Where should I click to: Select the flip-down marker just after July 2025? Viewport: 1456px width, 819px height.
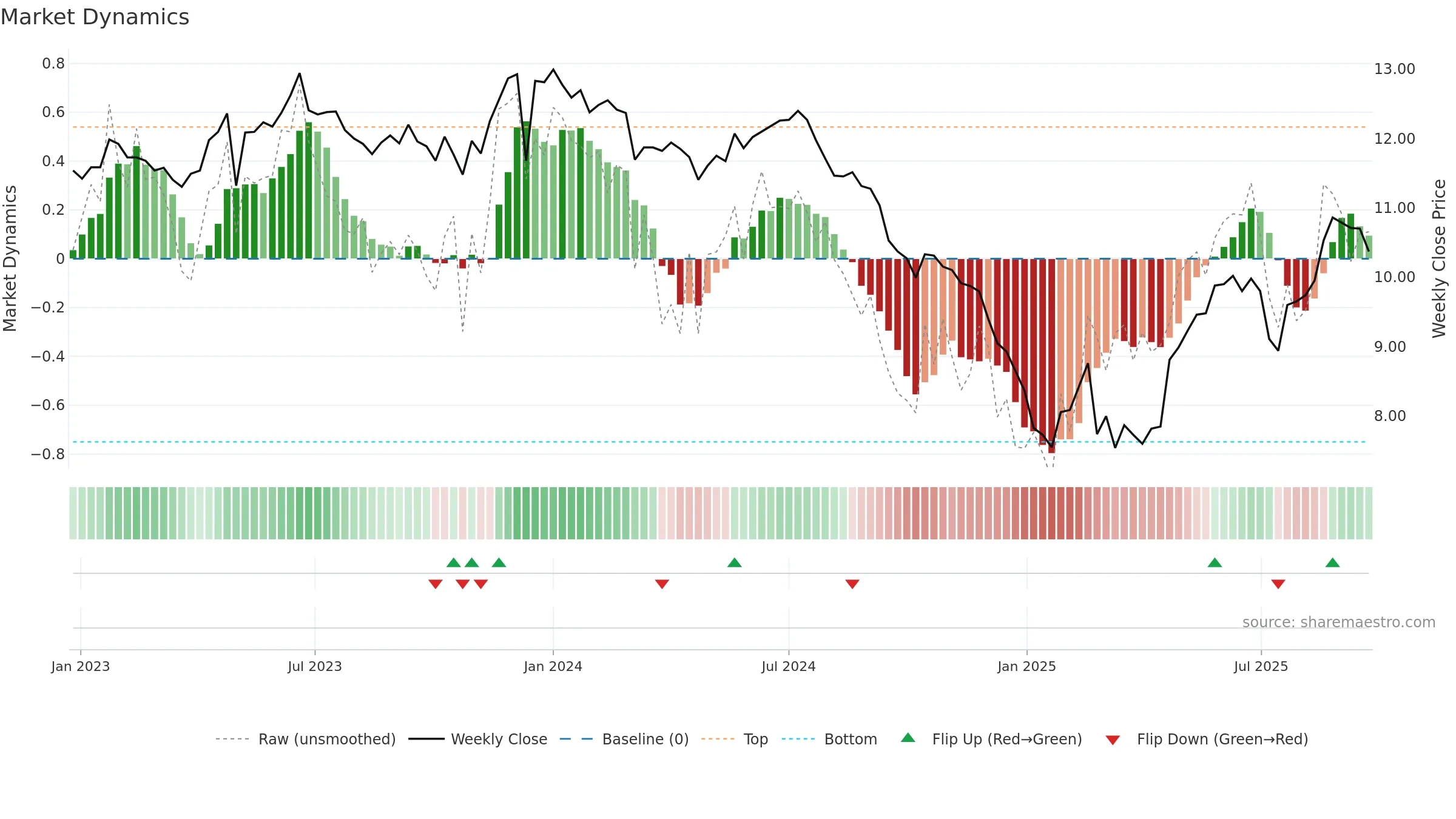point(1278,584)
